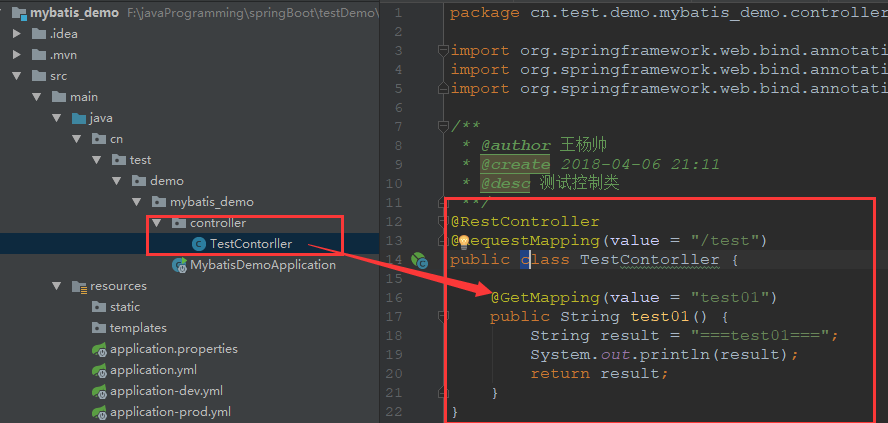Click the mybatis_demo project module icon

pyautogui.click(x=19, y=12)
